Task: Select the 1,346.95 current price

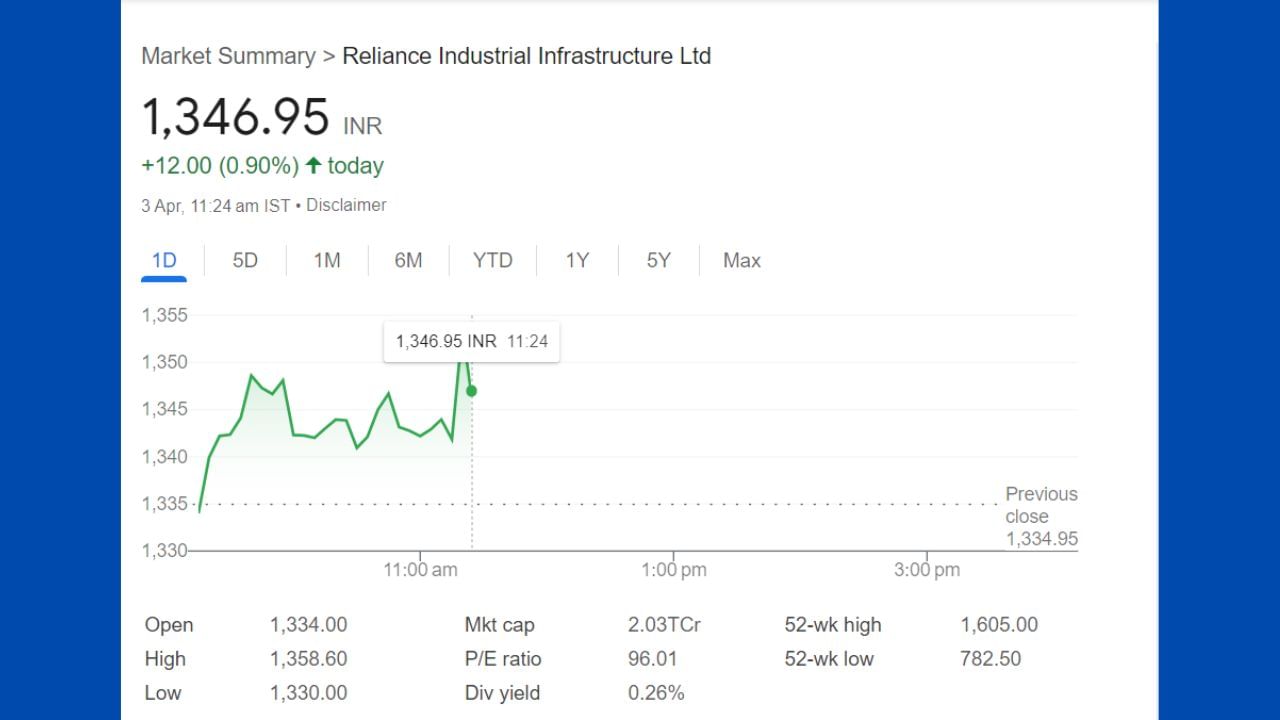Action: (x=236, y=117)
